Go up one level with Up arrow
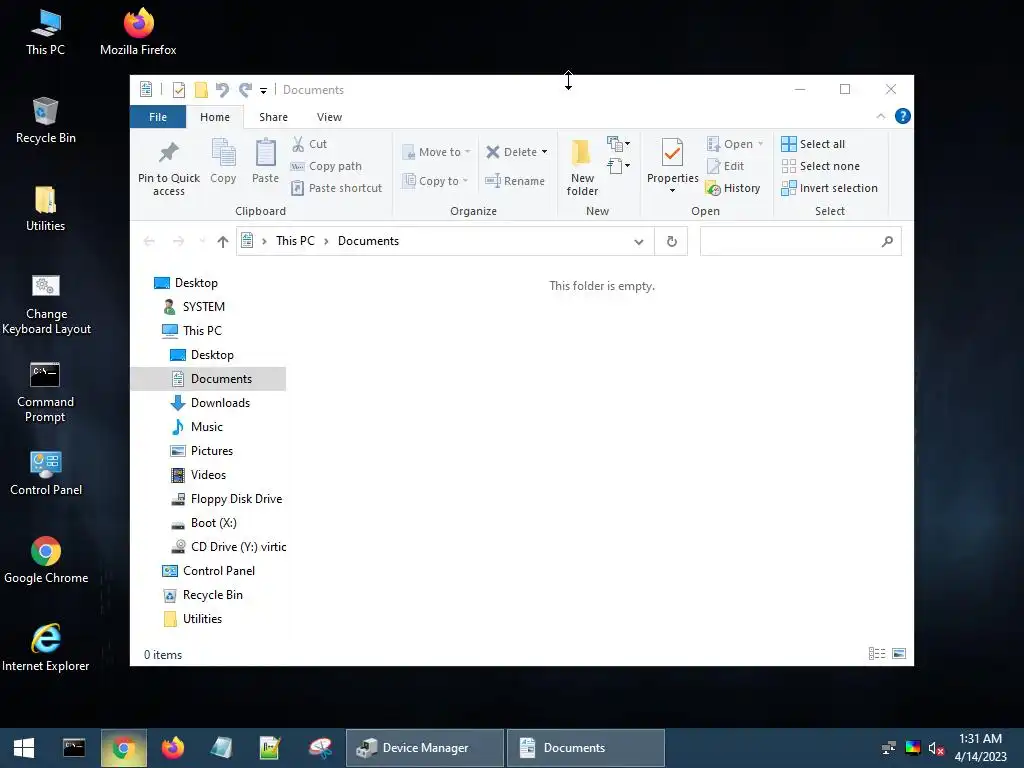This screenshot has width=1024, height=768. tap(223, 242)
